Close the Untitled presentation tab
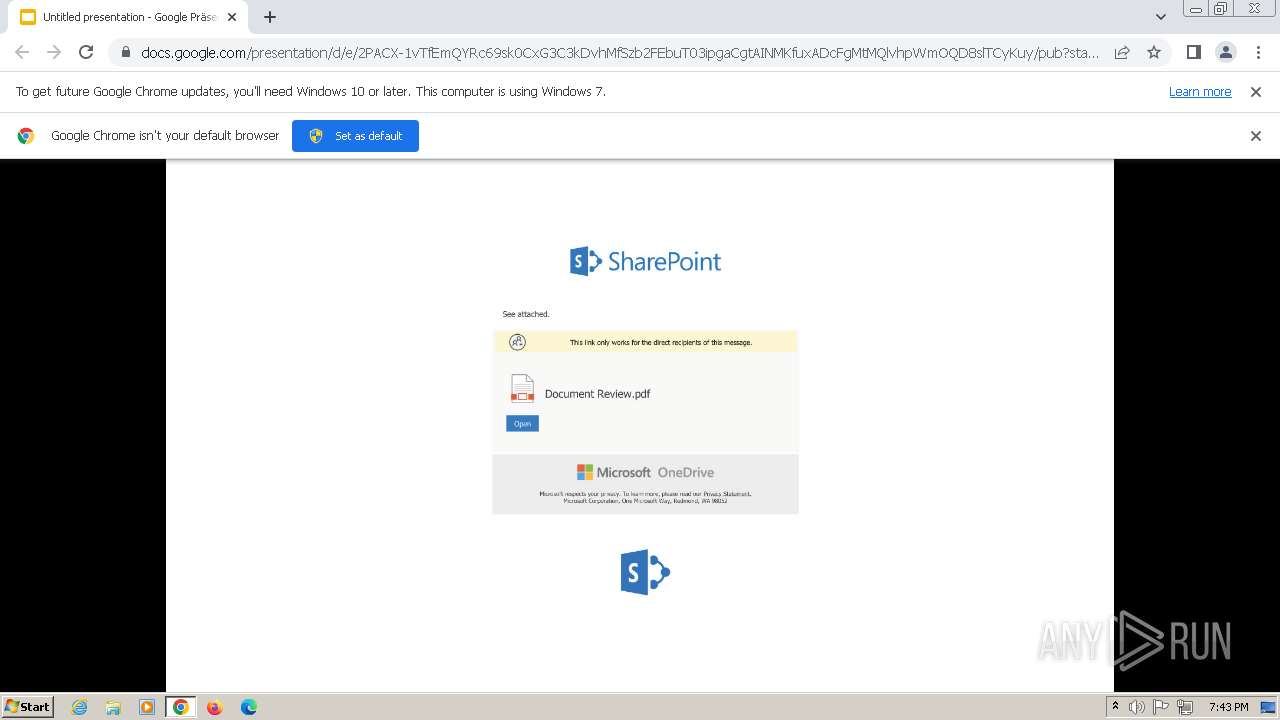1280x720 pixels. pos(232,17)
